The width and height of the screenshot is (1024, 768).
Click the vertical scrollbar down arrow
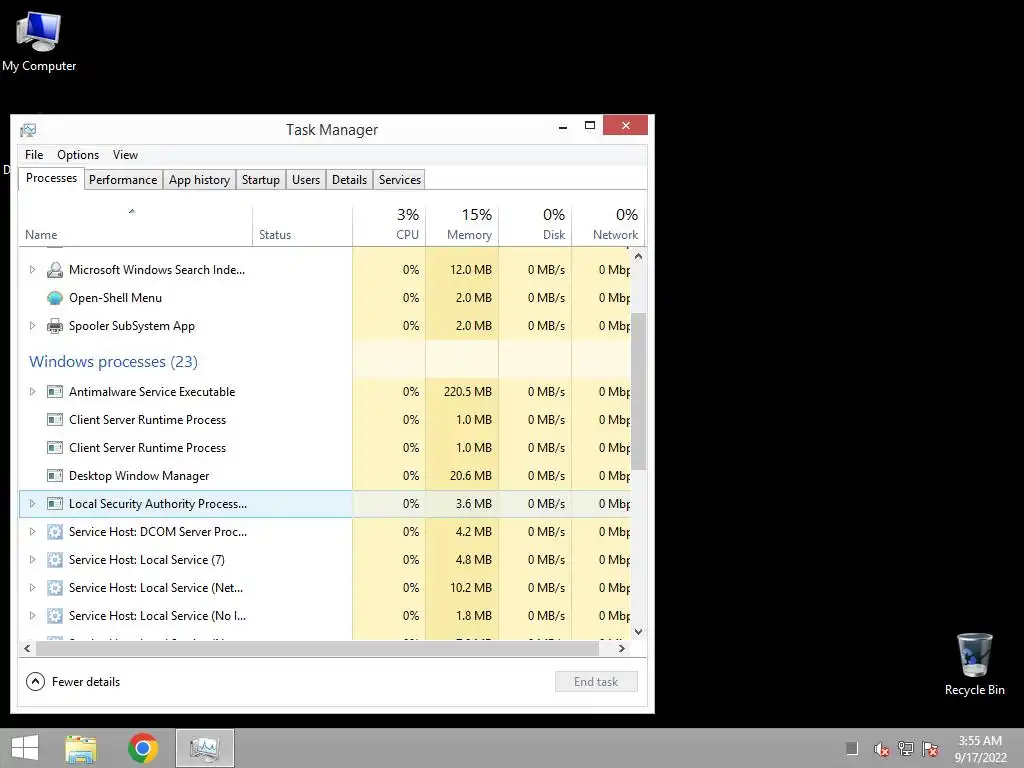click(x=639, y=632)
